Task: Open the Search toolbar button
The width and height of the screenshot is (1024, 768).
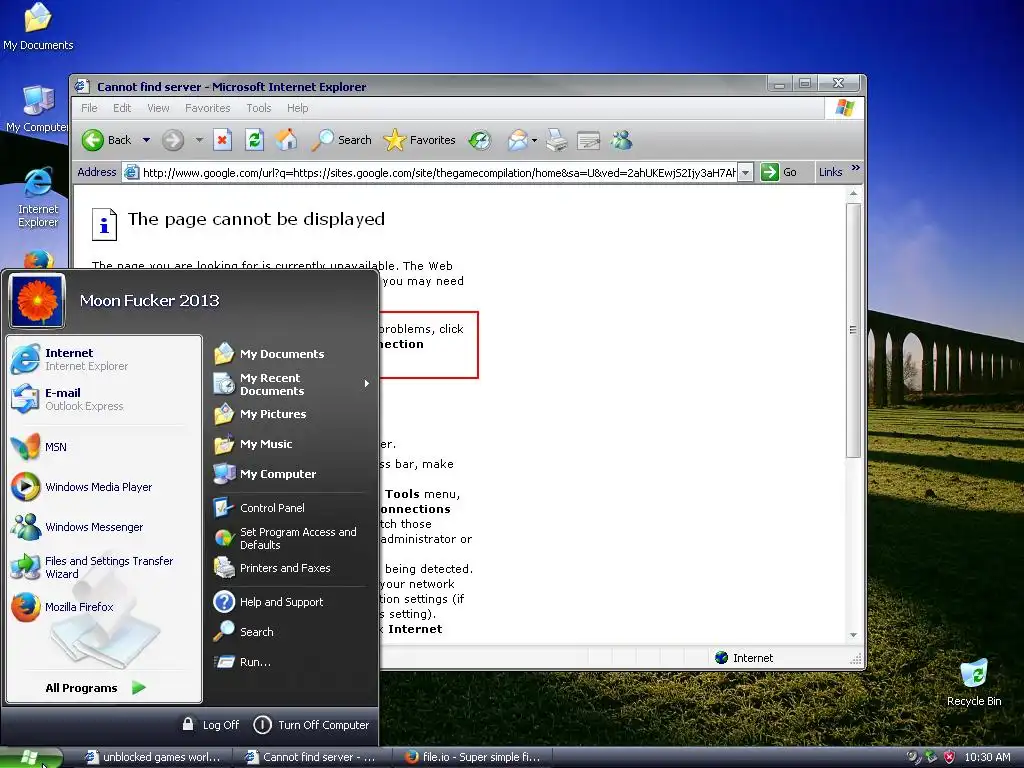Action: coord(341,140)
